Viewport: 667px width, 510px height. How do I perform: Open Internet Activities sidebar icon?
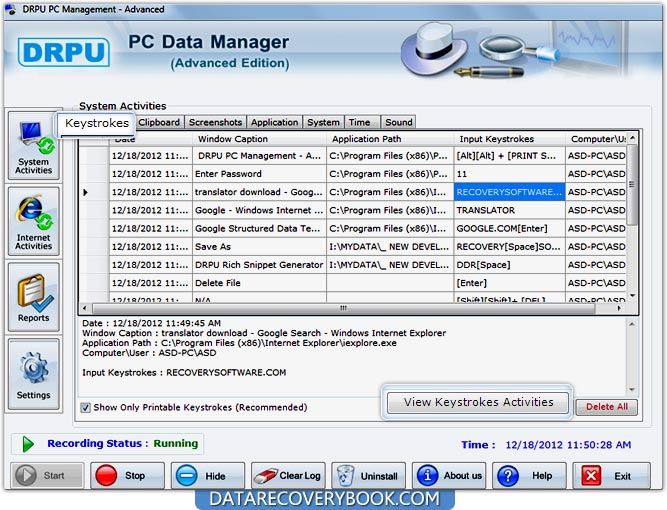[x=33, y=215]
